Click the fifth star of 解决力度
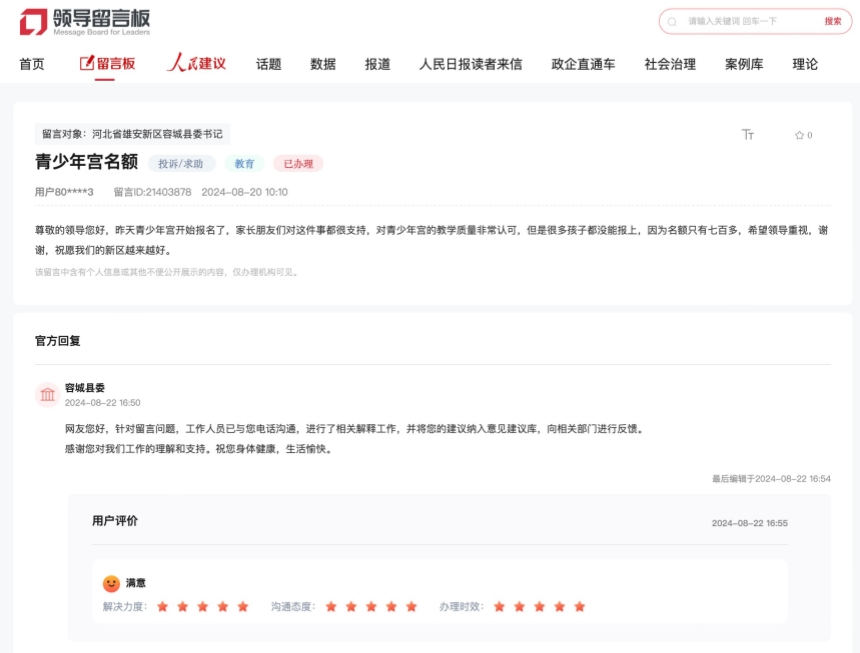The width and height of the screenshot is (860, 653). click(243, 606)
